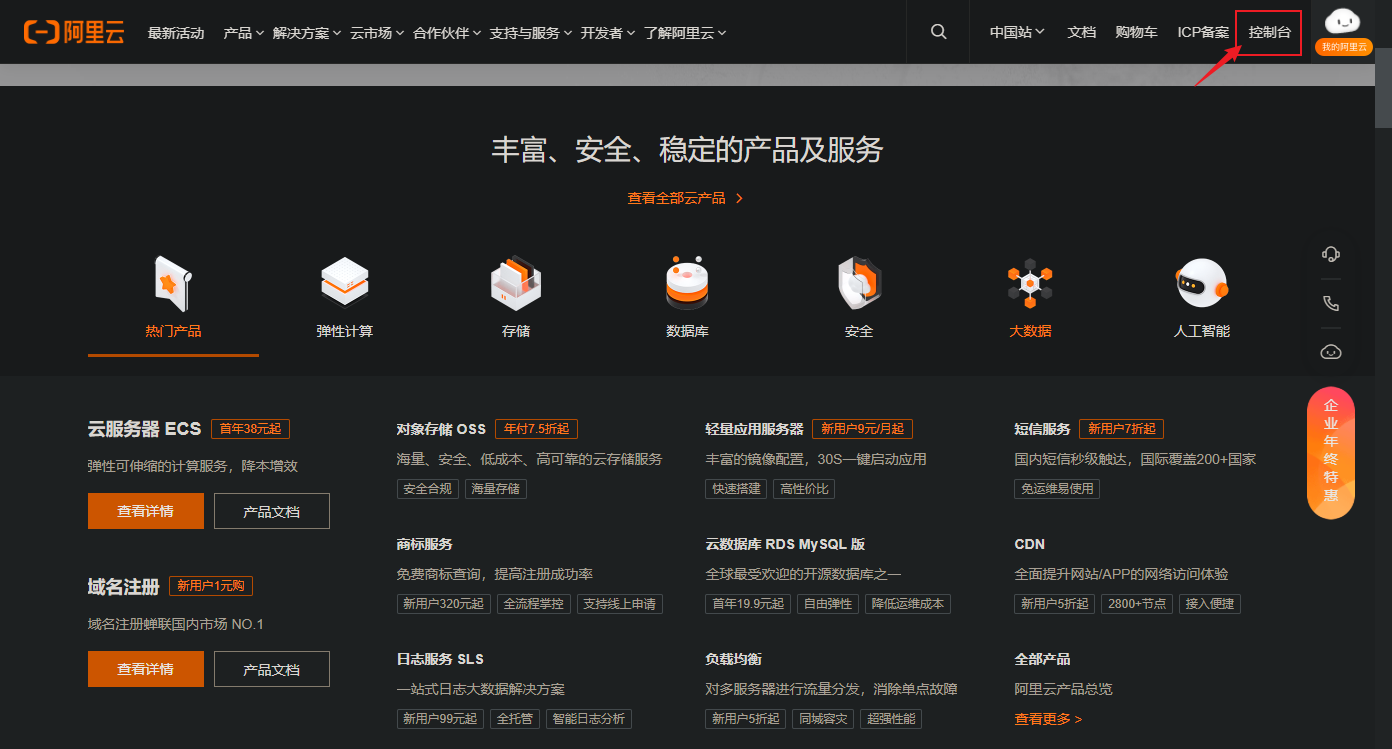The width and height of the screenshot is (1392, 749).
Task: Open the 负载均衡 product
Action: [733, 659]
